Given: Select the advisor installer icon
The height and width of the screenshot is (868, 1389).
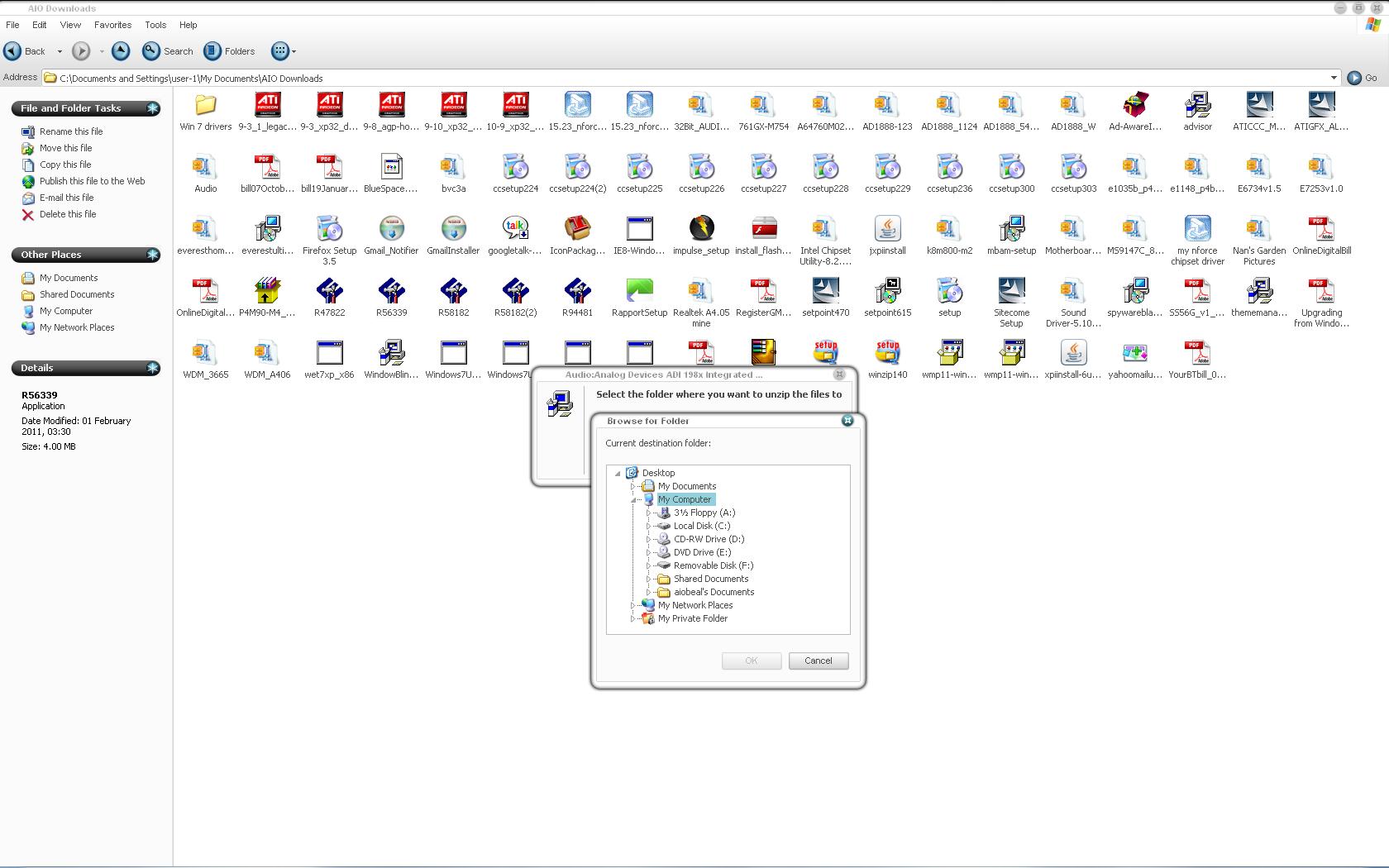Looking at the screenshot, I should (1198, 105).
